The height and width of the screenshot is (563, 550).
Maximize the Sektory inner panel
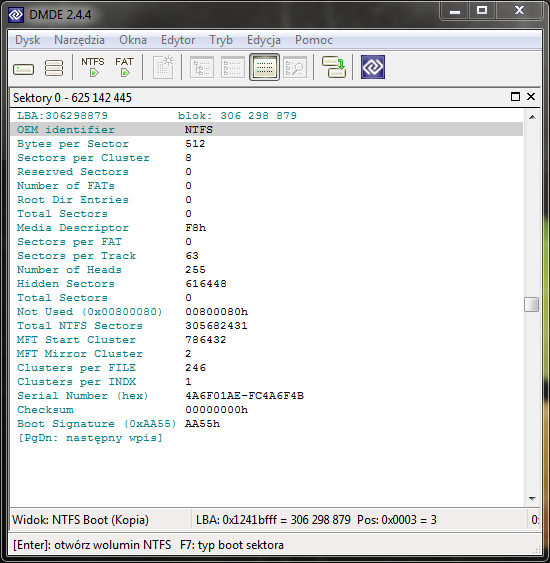[515, 97]
